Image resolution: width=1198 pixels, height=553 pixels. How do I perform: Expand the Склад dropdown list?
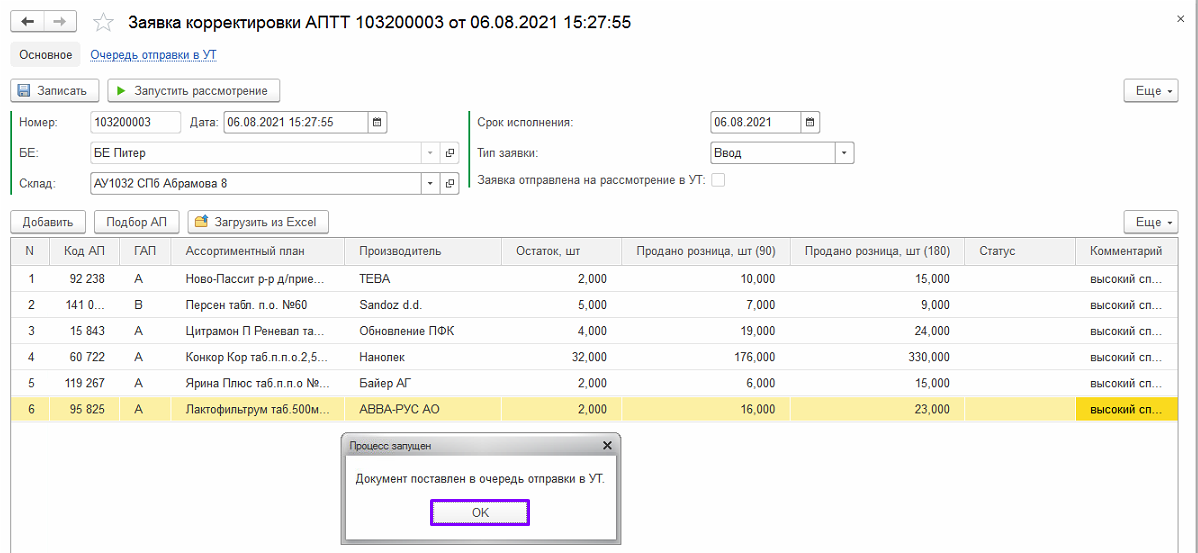(430, 184)
